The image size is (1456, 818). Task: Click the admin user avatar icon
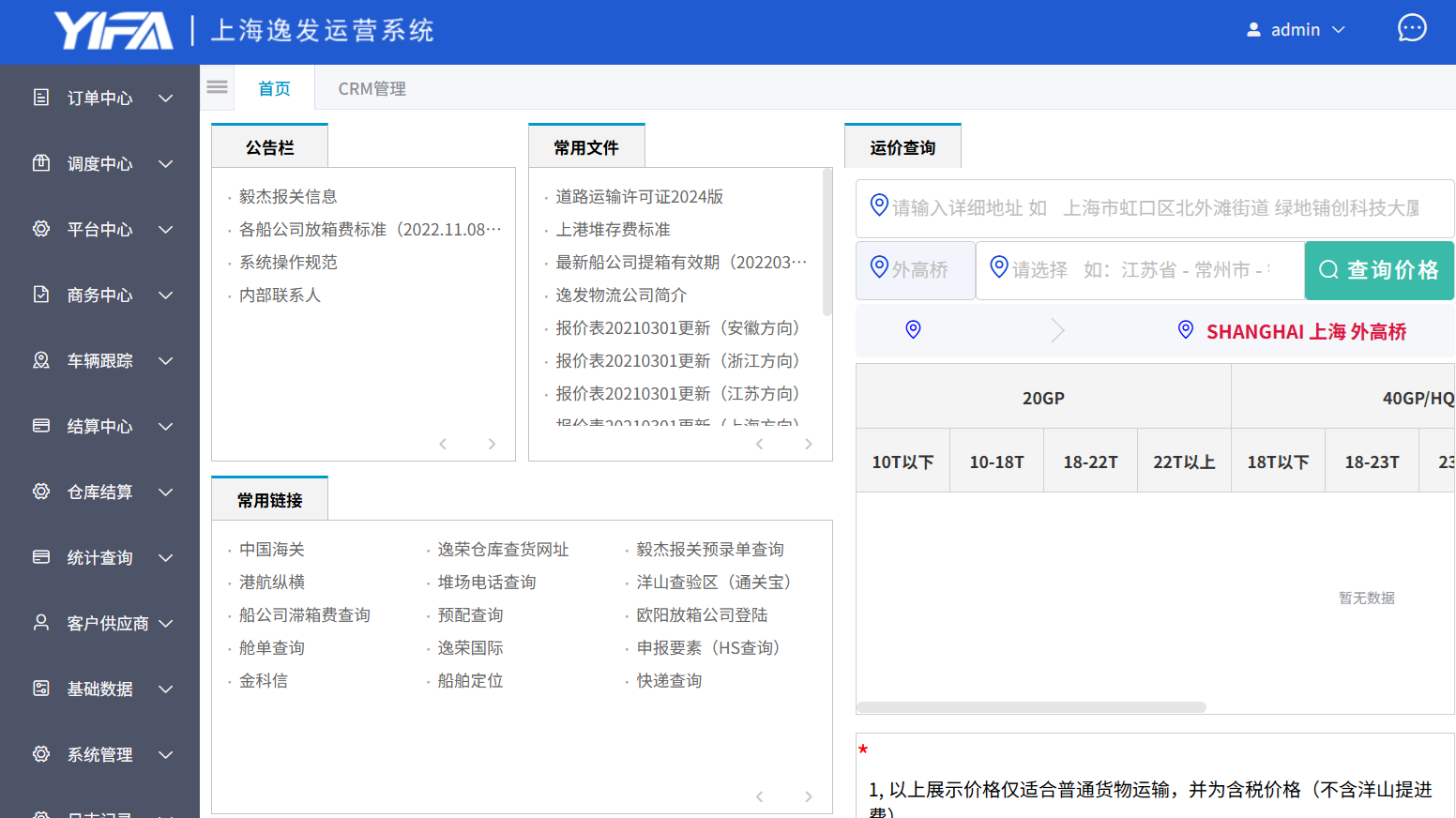pyautogui.click(x=1253, y=30)
